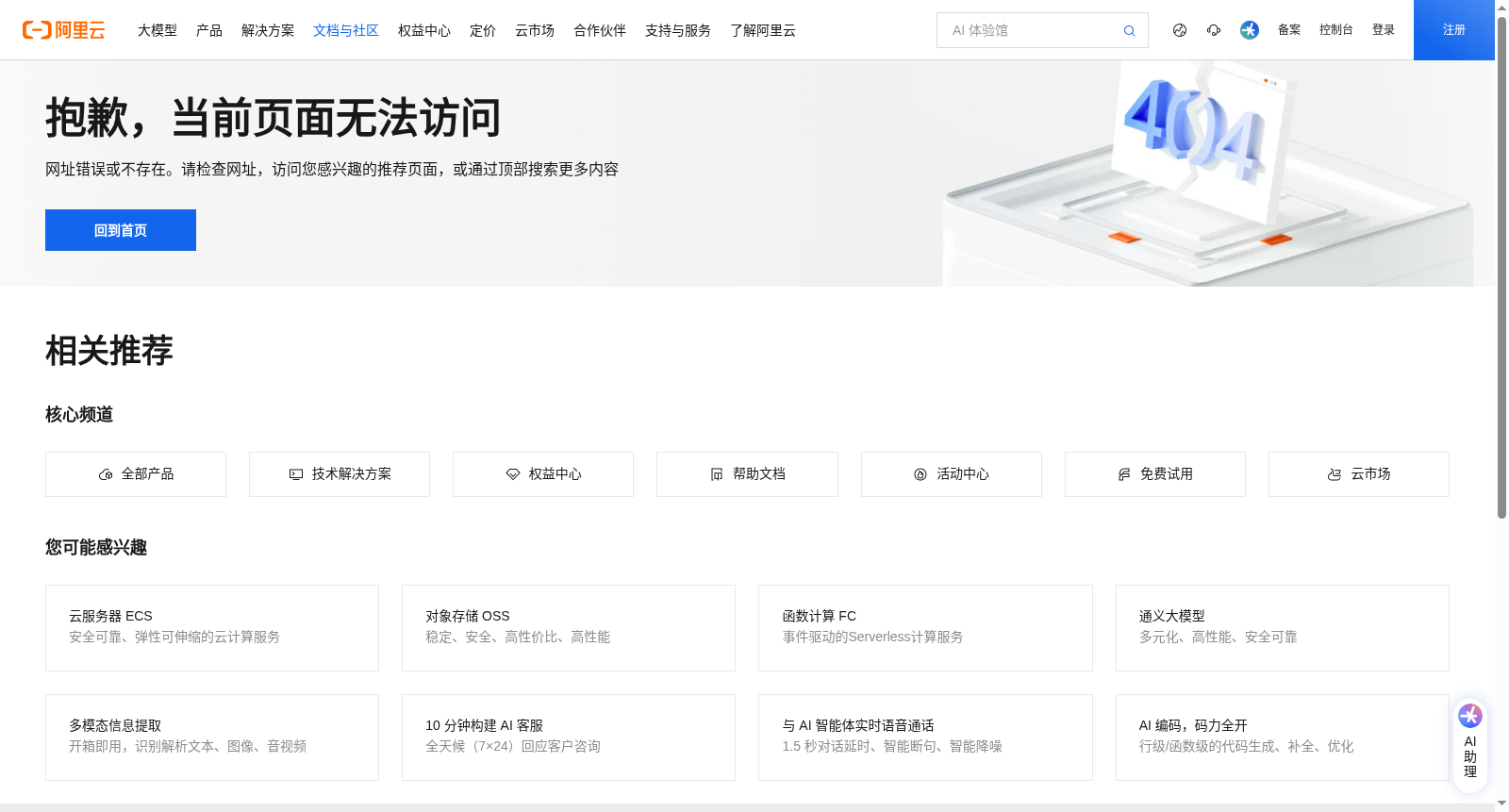This screenshot has height=812, width=1509.
Task: Click the document icon in 帮助文档
Action: [x=717, y=474]
